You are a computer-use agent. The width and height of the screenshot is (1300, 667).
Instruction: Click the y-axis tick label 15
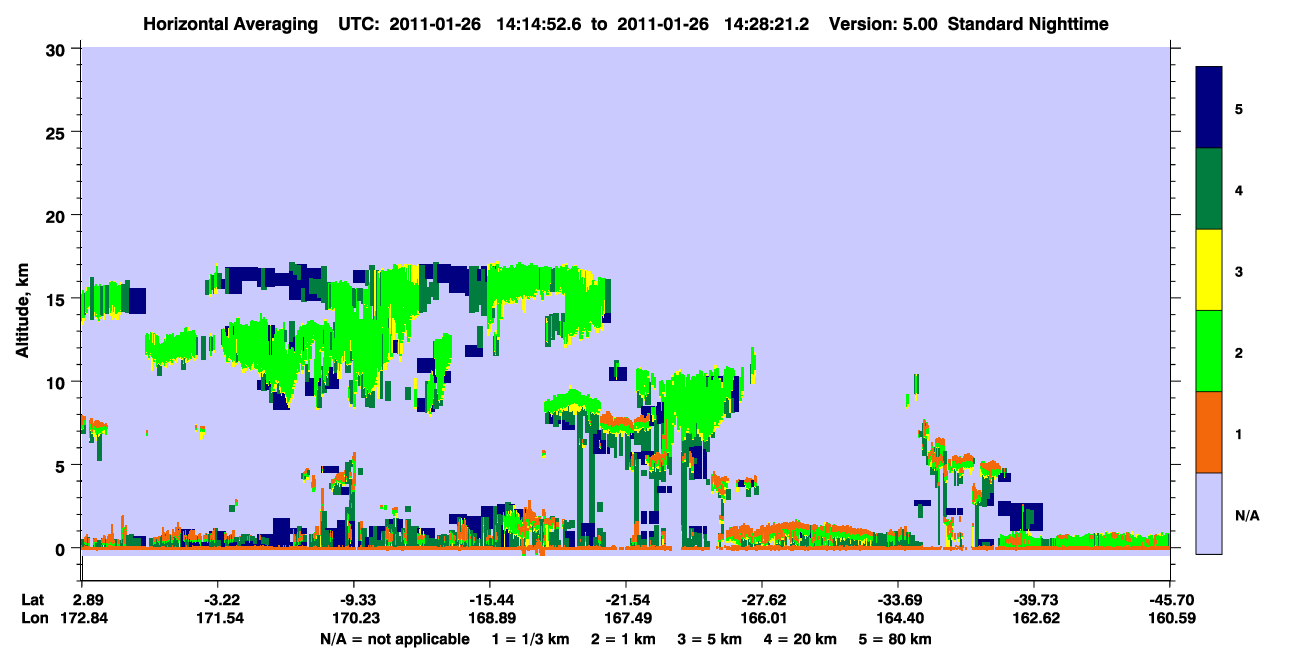click(x=58, y=299)
